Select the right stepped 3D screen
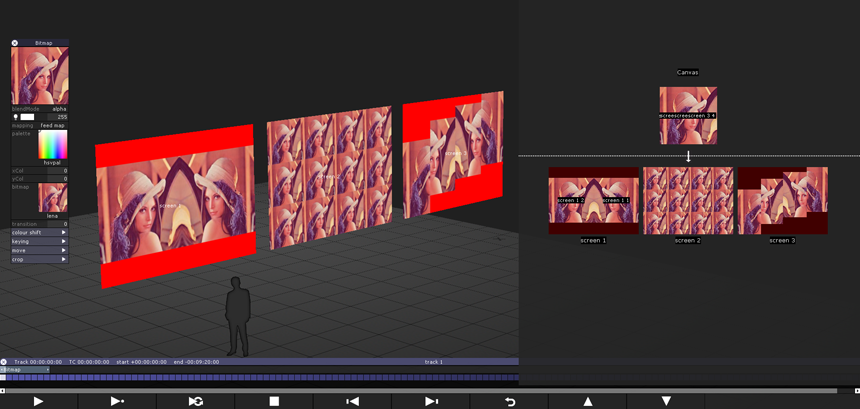Image resolution: width=860 pixels, height=409 pixels. [x=453, y=154]
